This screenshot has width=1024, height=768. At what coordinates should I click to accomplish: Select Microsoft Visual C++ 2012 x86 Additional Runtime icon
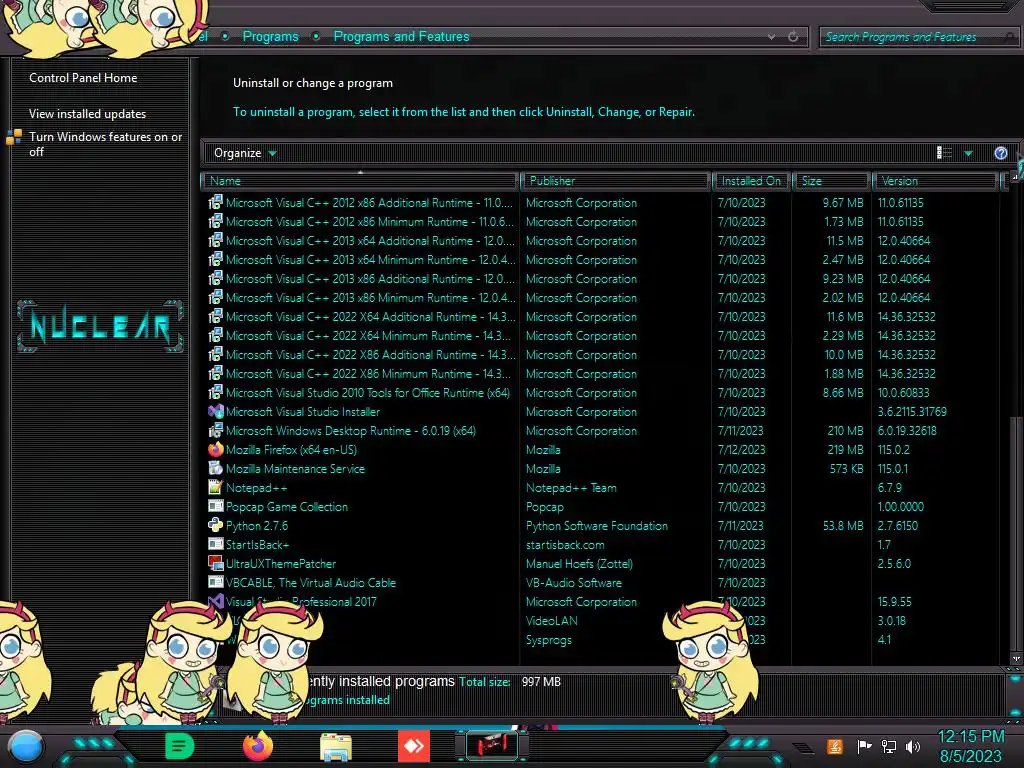pos(216,202)
